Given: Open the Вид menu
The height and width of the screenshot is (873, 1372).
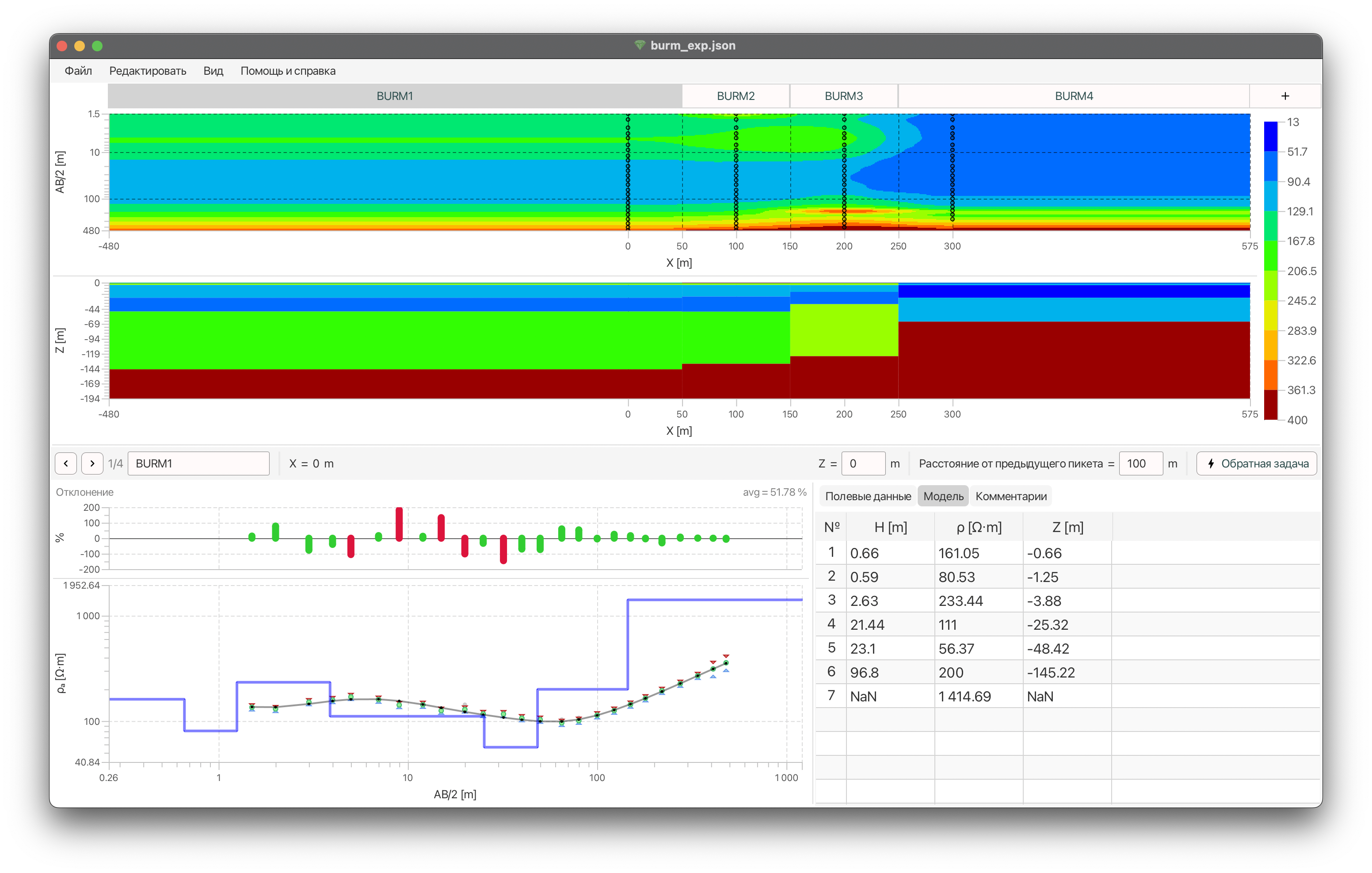Looking at the screenshot, I should [213, 71].
